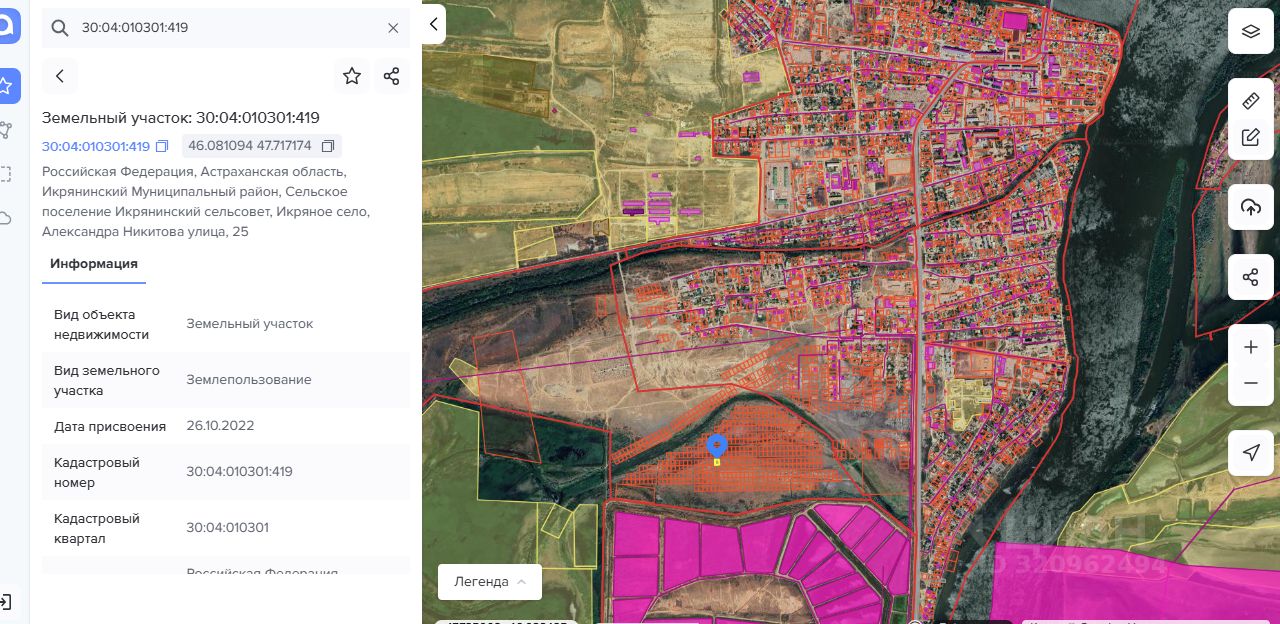
Task: Collapse the side panel with the chevron
Action: click(433, 24)
